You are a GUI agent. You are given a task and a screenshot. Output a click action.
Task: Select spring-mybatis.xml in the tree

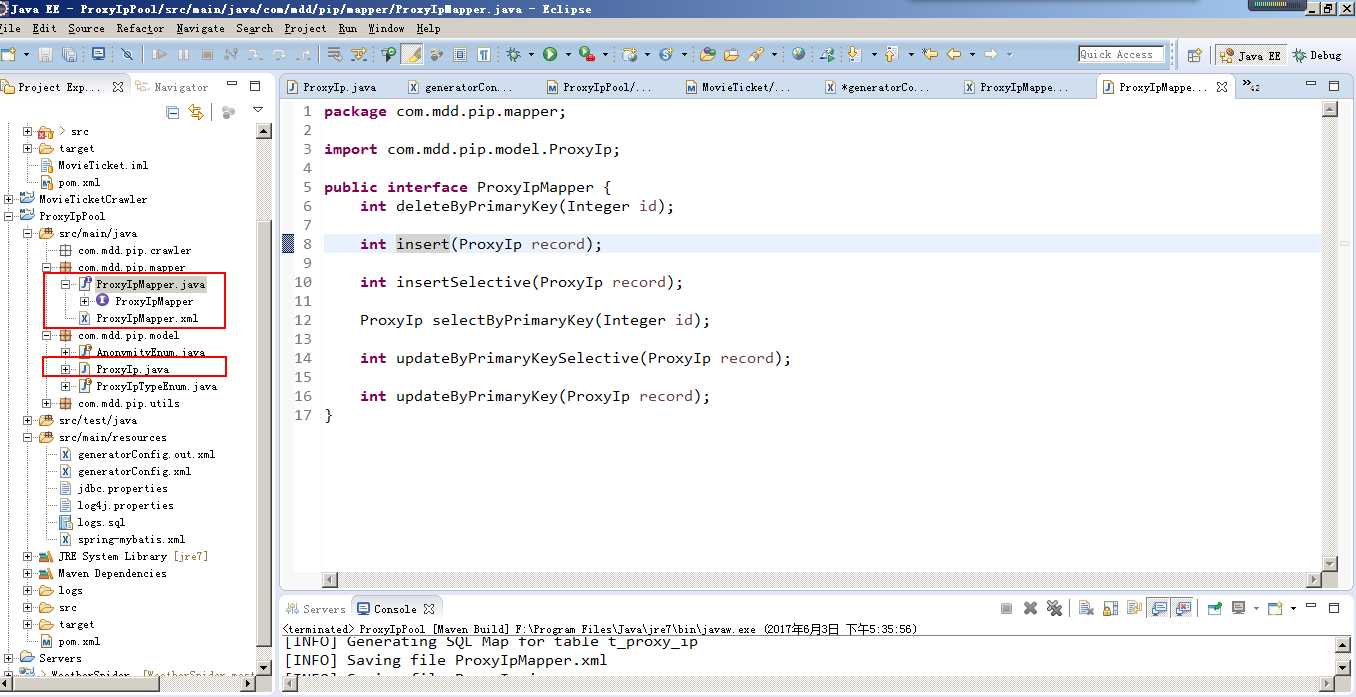131,539
